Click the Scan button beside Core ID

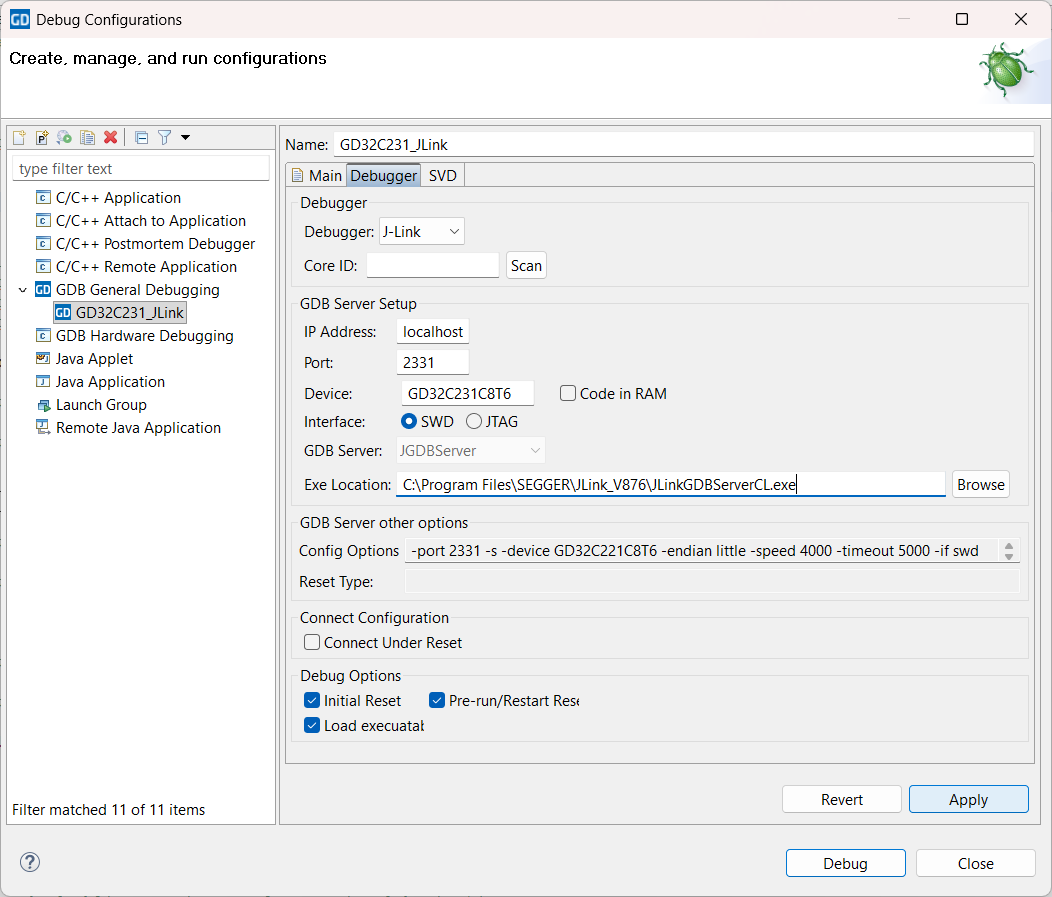[526, 266]
